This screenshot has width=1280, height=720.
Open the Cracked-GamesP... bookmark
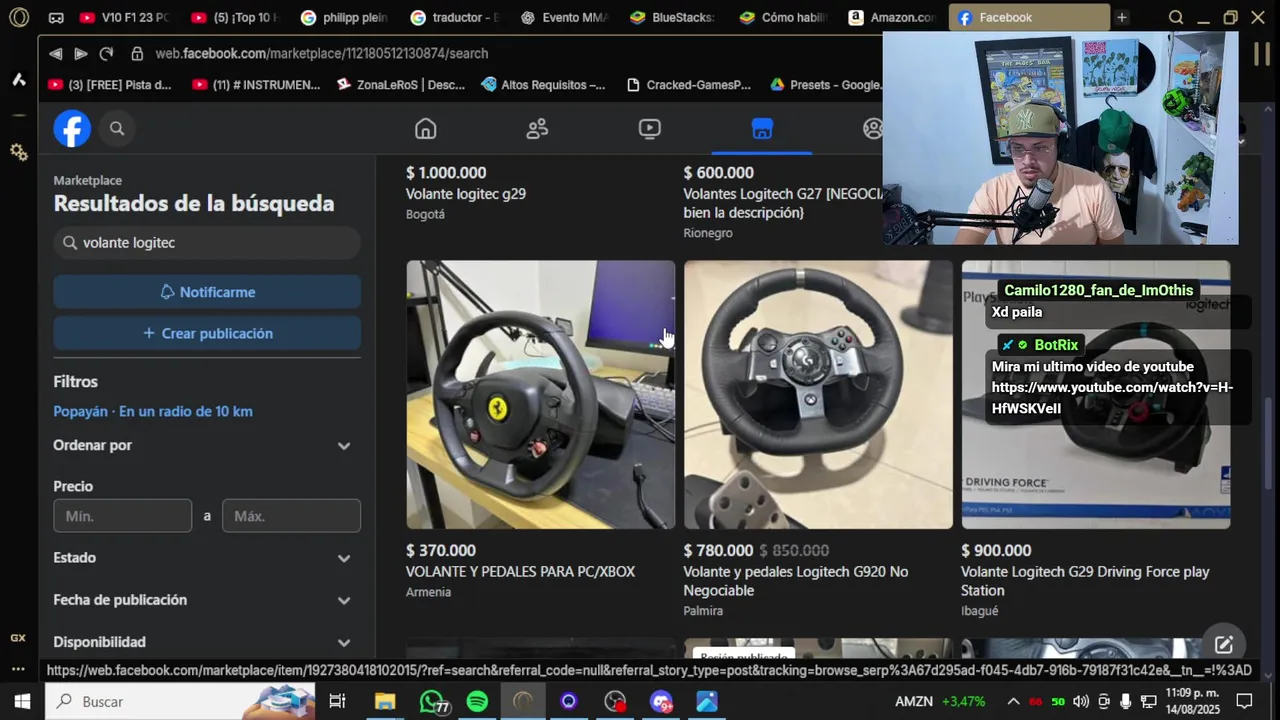click(688, 85)
